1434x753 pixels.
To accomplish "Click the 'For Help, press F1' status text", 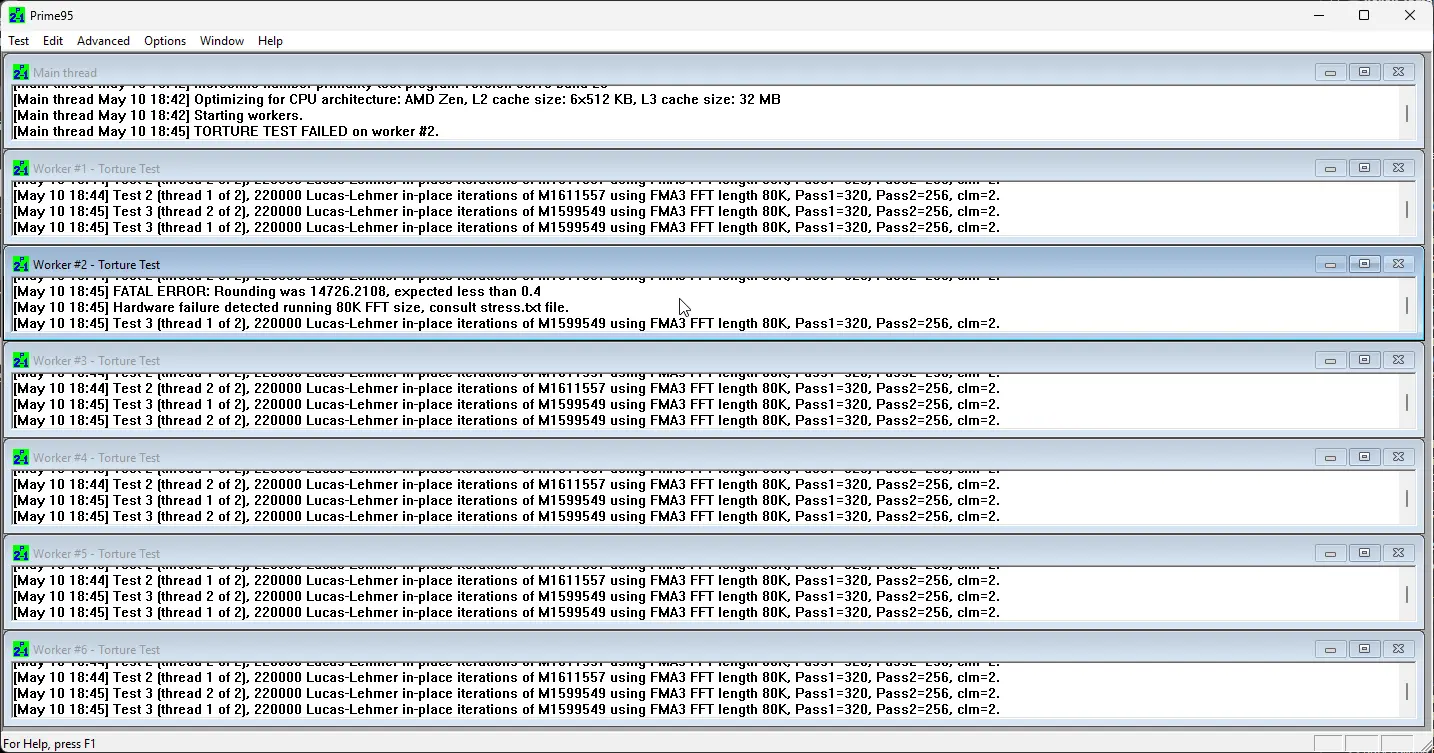I will (50, 744).
